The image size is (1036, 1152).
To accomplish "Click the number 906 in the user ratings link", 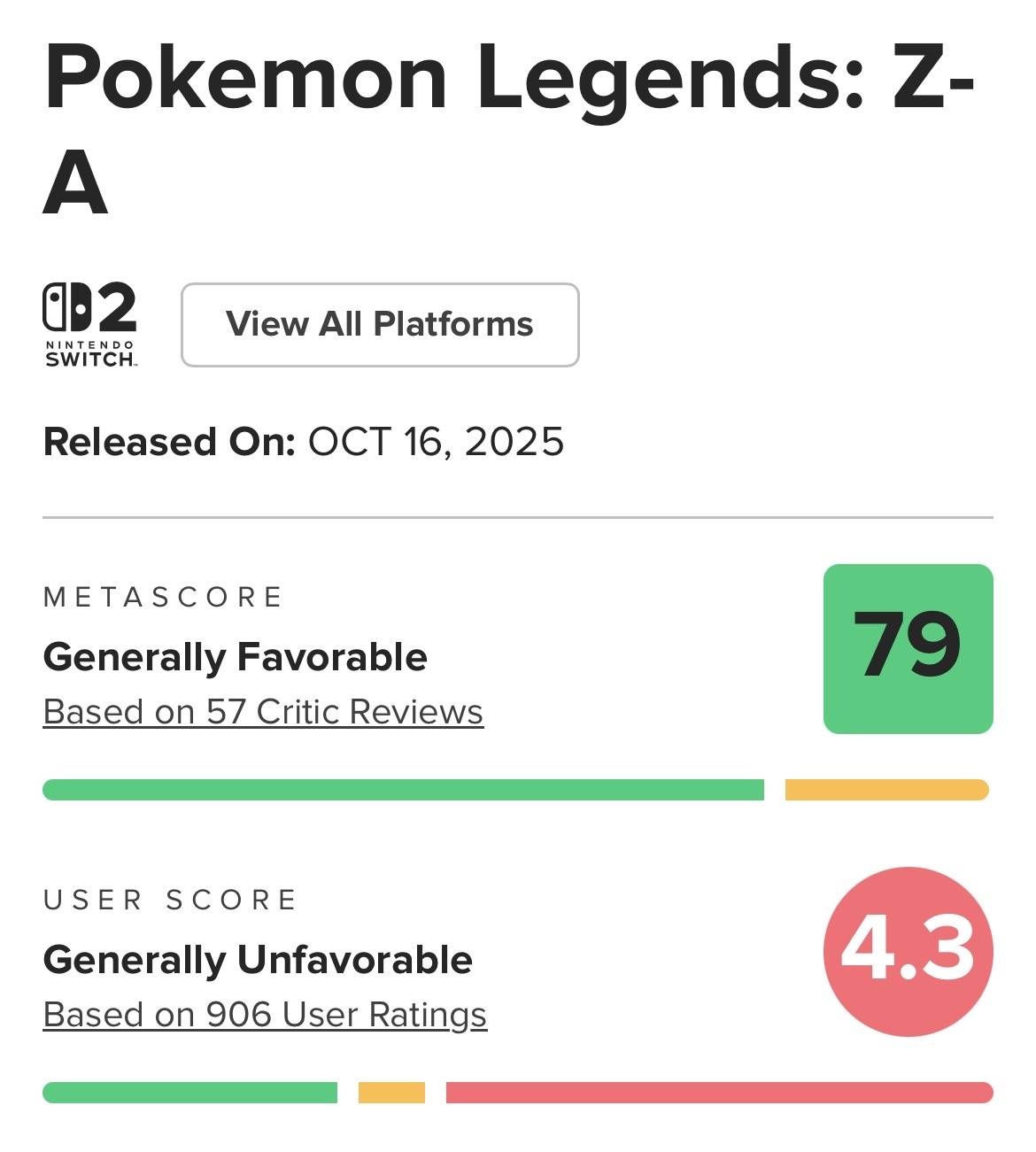I will 238,1015.
